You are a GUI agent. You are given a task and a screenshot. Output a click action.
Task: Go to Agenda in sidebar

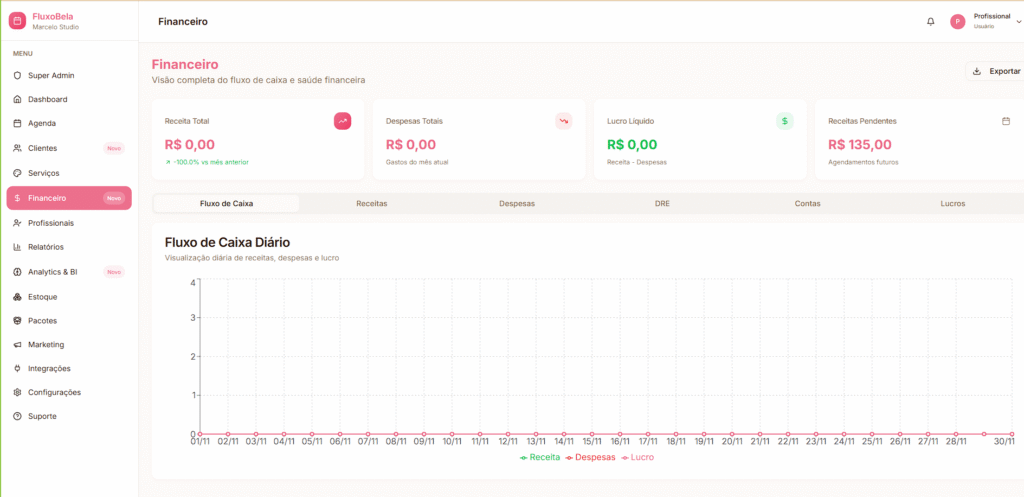pyautogui.click(x=42, y=123)
